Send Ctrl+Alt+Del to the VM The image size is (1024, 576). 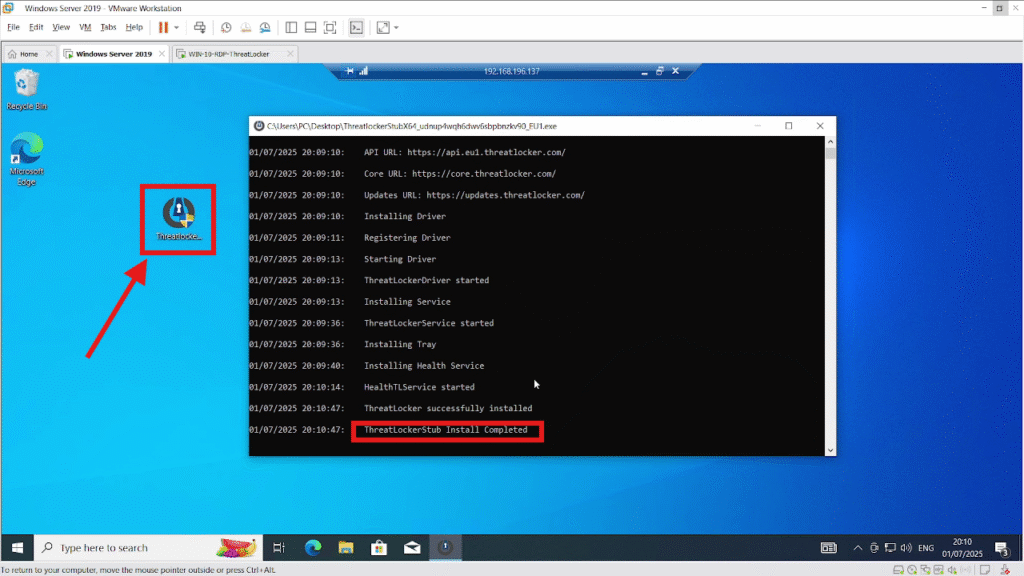(x=200, y=27)
